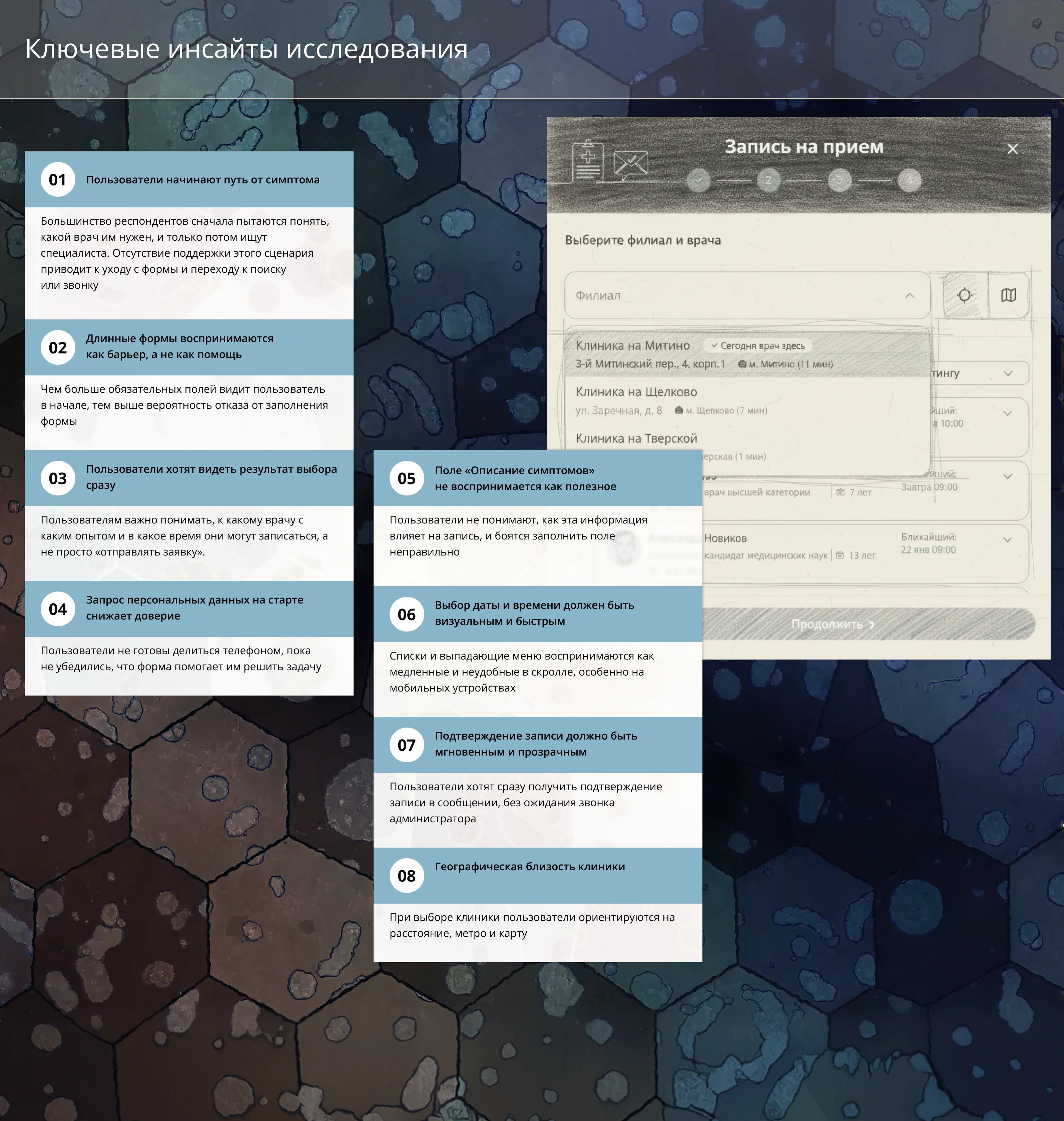1064x1121 pixels.
Task: Click the completed step one checkmark circle
Action: click(699, 180)
